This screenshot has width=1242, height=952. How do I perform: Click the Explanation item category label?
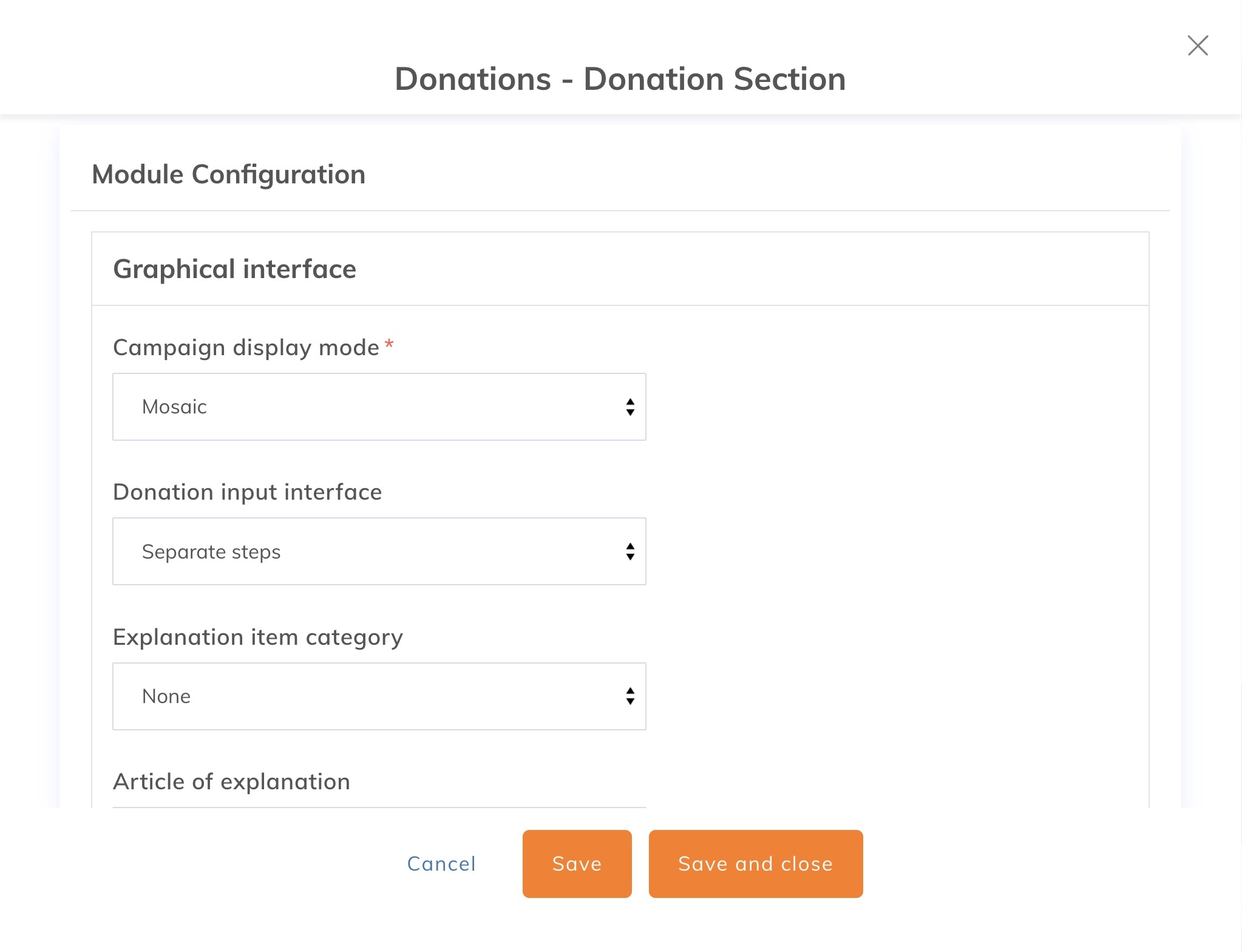[257, 637]
